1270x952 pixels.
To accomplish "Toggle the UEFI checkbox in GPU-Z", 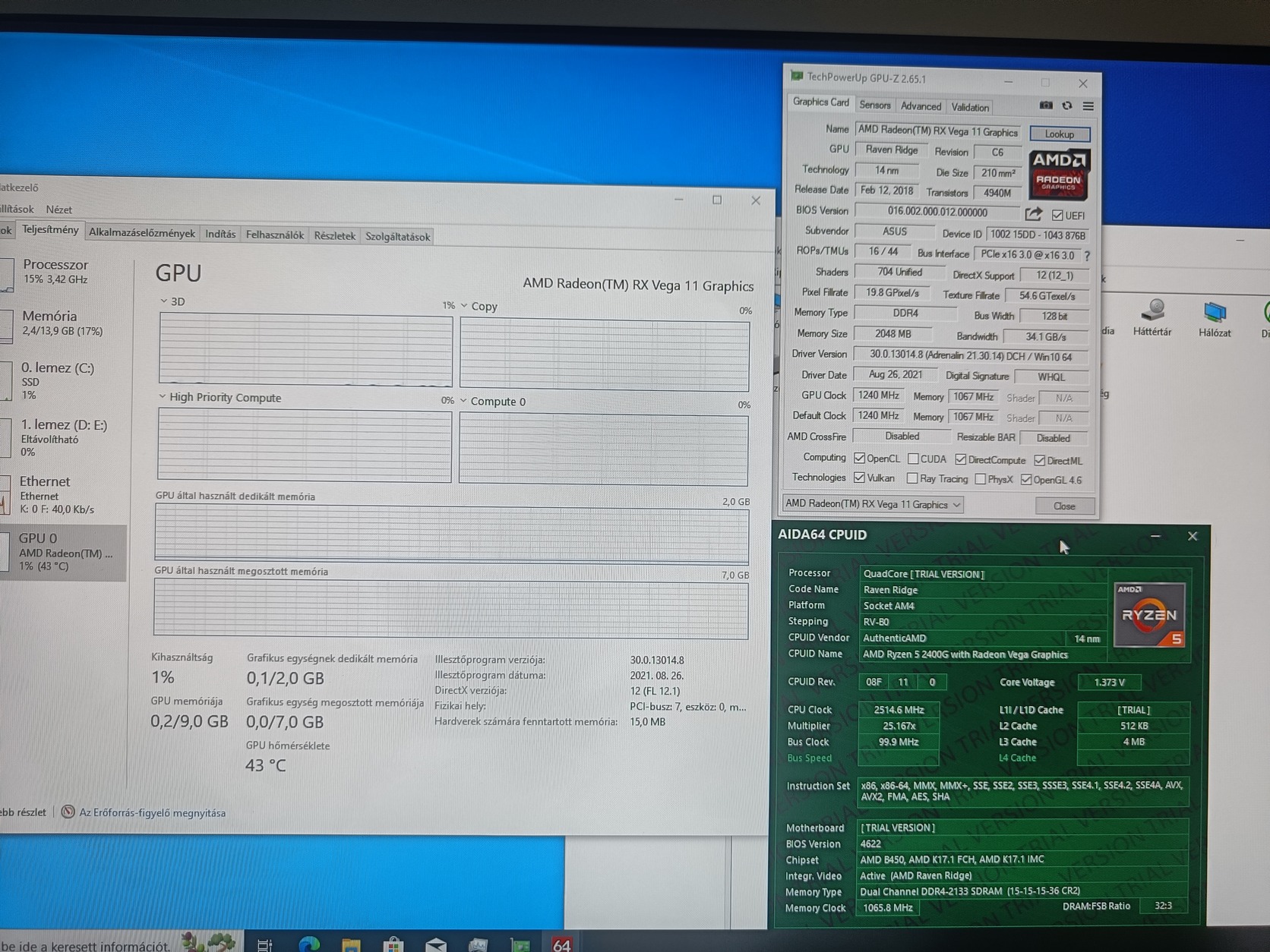I will coord(1057,216).
